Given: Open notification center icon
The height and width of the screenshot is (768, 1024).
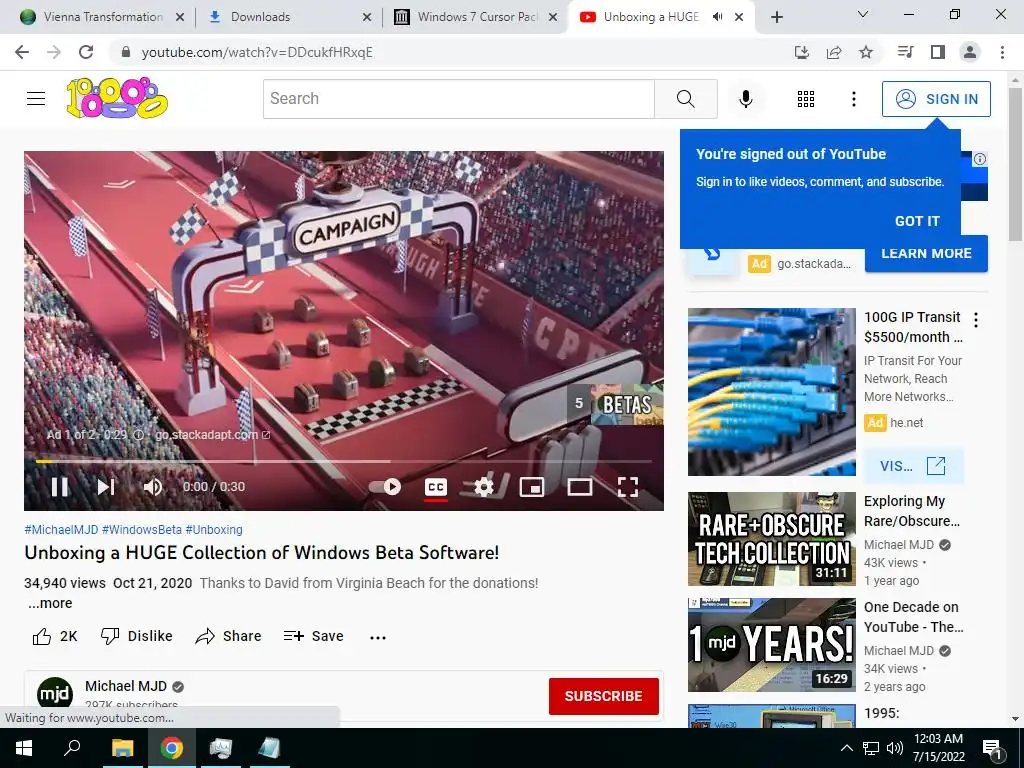Looking at the screenshot, I should (993, 749).
